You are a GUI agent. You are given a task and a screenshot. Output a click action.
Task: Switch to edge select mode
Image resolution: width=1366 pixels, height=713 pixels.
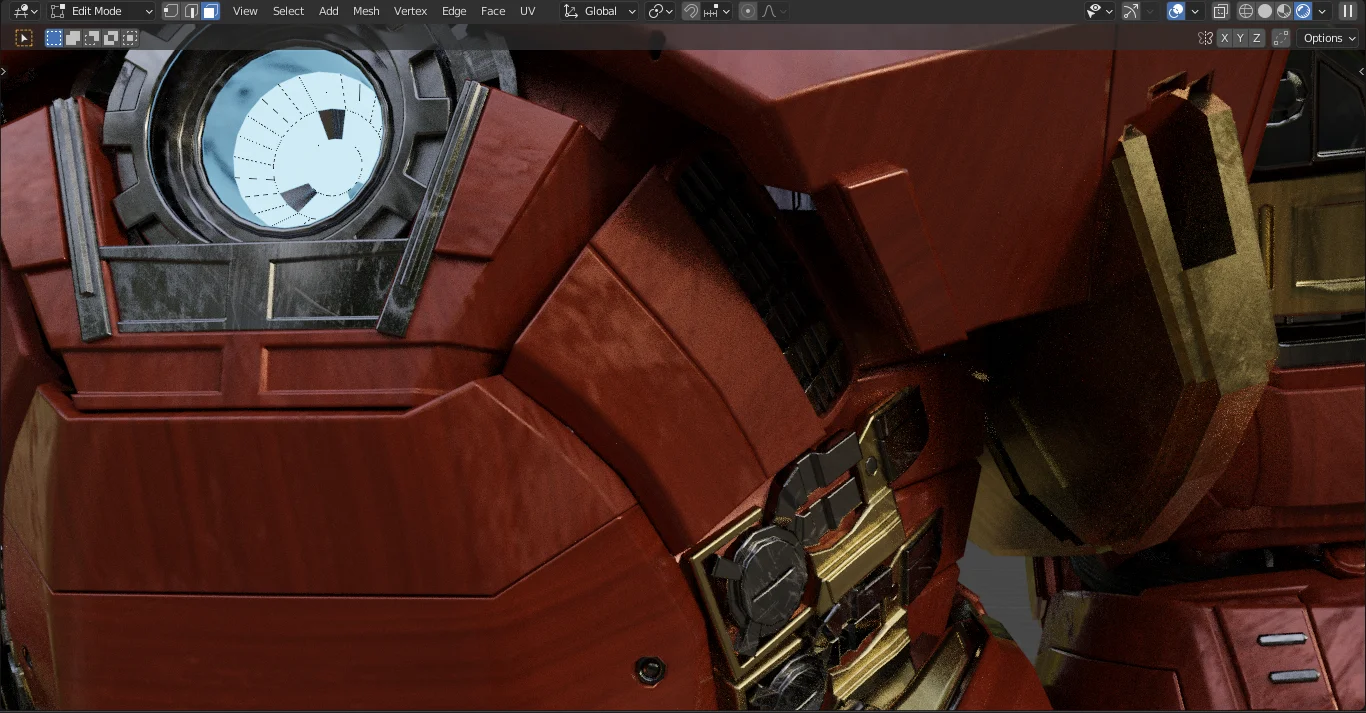pyautogui.click(x=190, y=11)
